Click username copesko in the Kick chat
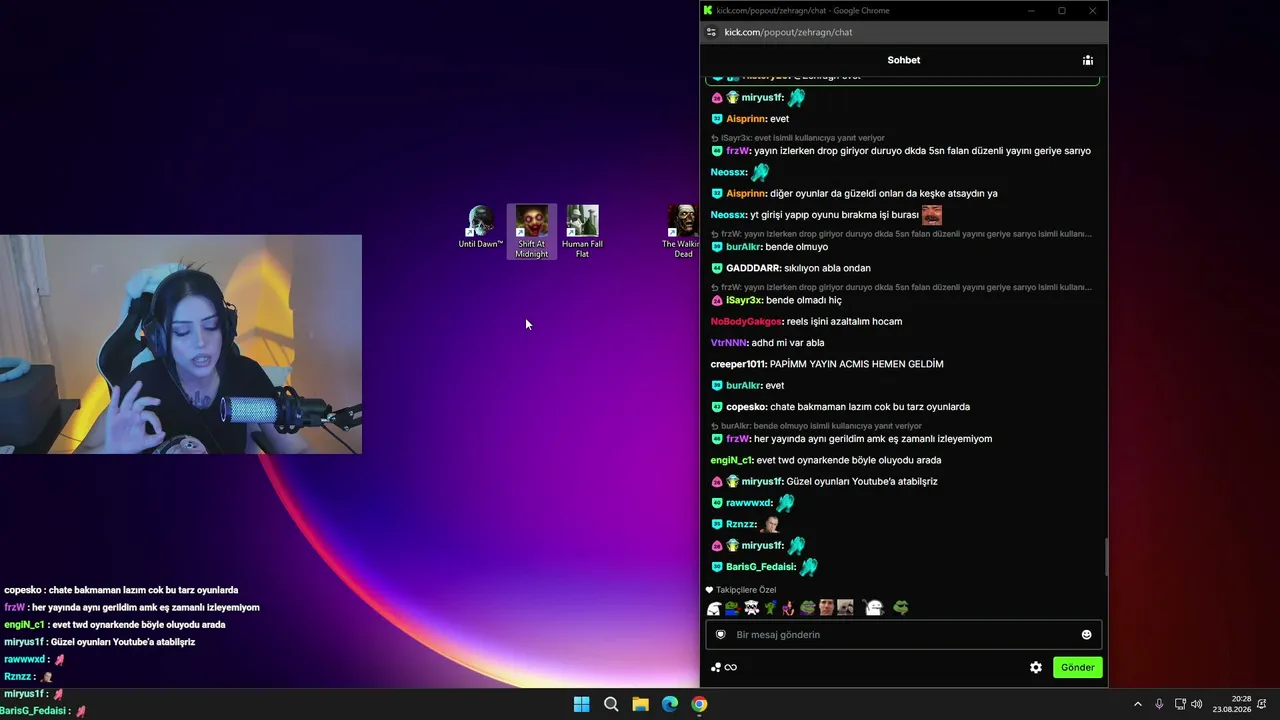1280x720 pixels. tap(746, 407)
